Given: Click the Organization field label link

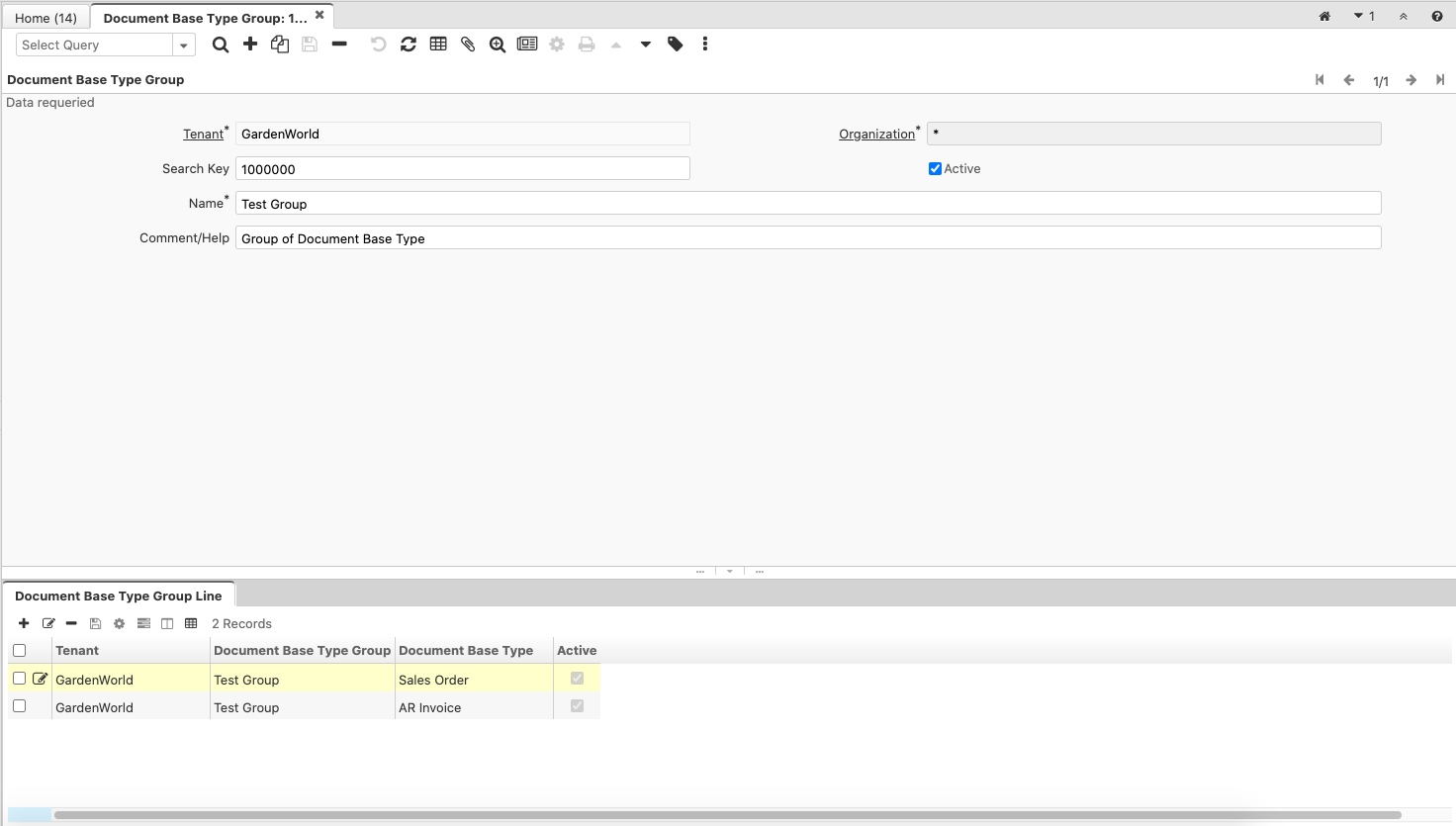Looking at the screenshot, I should (876, 135).
